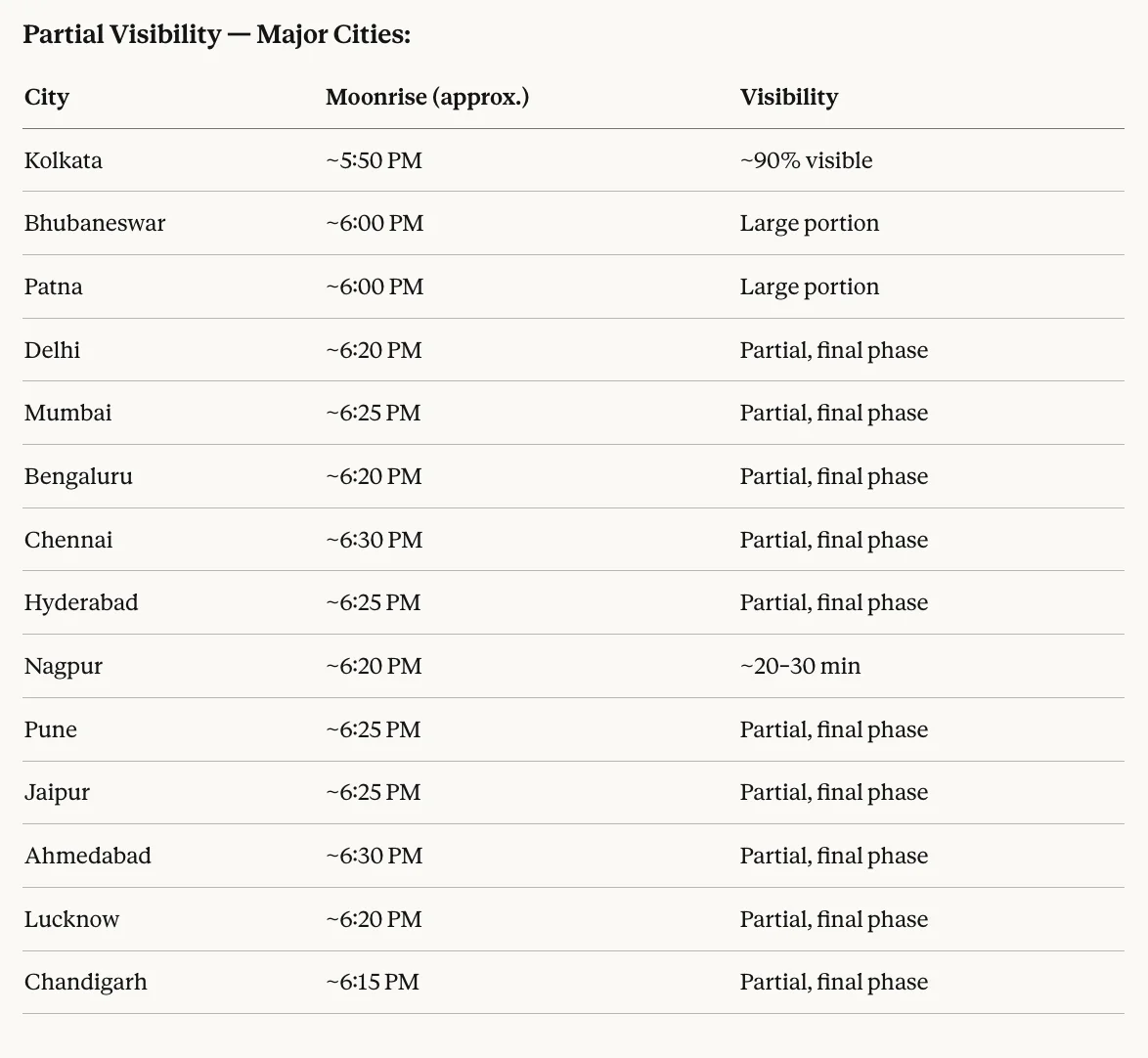The height and width of the screenshot is (1058, 1148).
Task: Select the Kolkata city cell
Action: (63, 160)
